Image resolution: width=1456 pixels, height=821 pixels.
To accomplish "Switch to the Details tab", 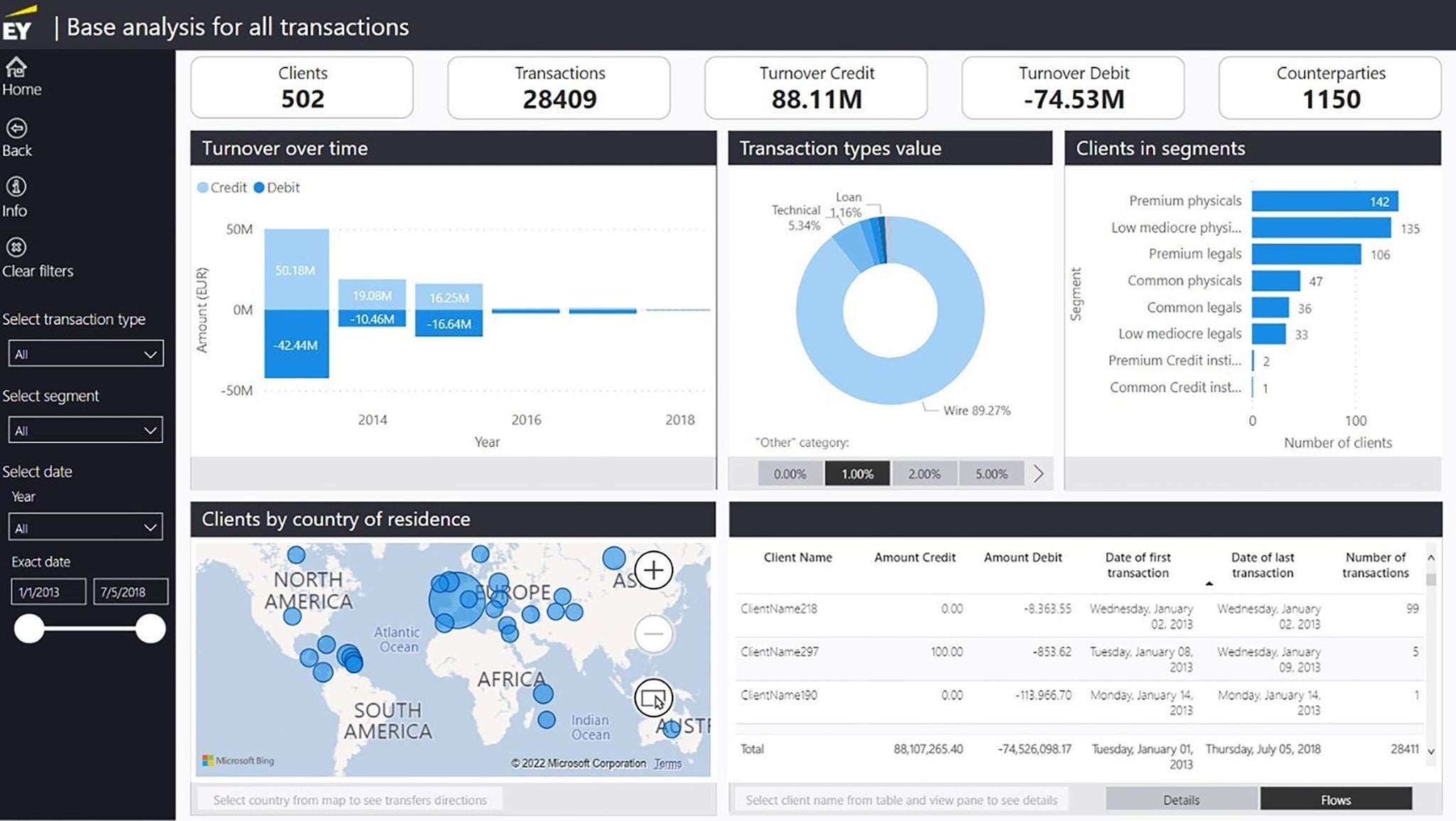I will (x=1181, y=800).
